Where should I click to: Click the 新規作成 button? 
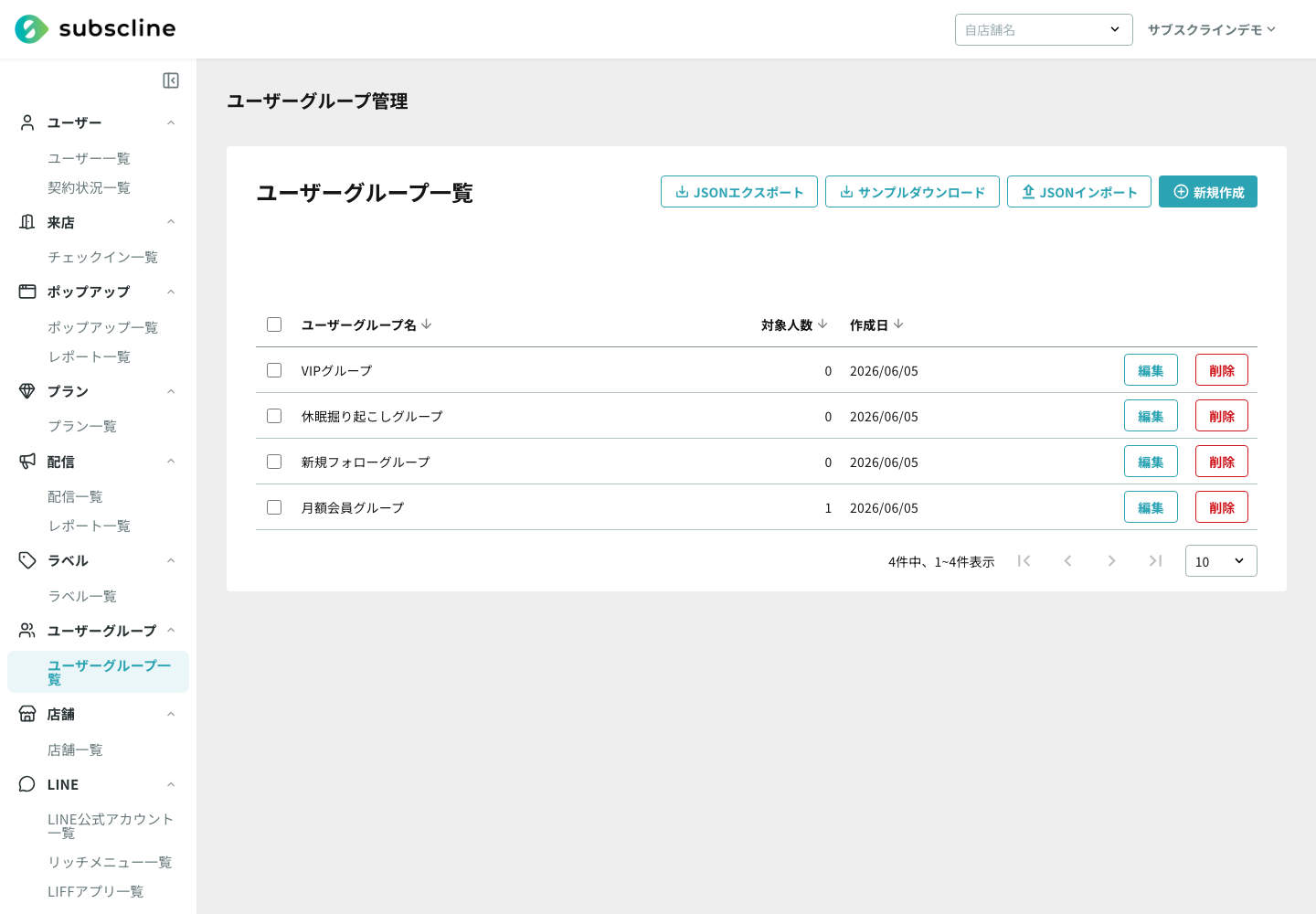point(1208,192)
